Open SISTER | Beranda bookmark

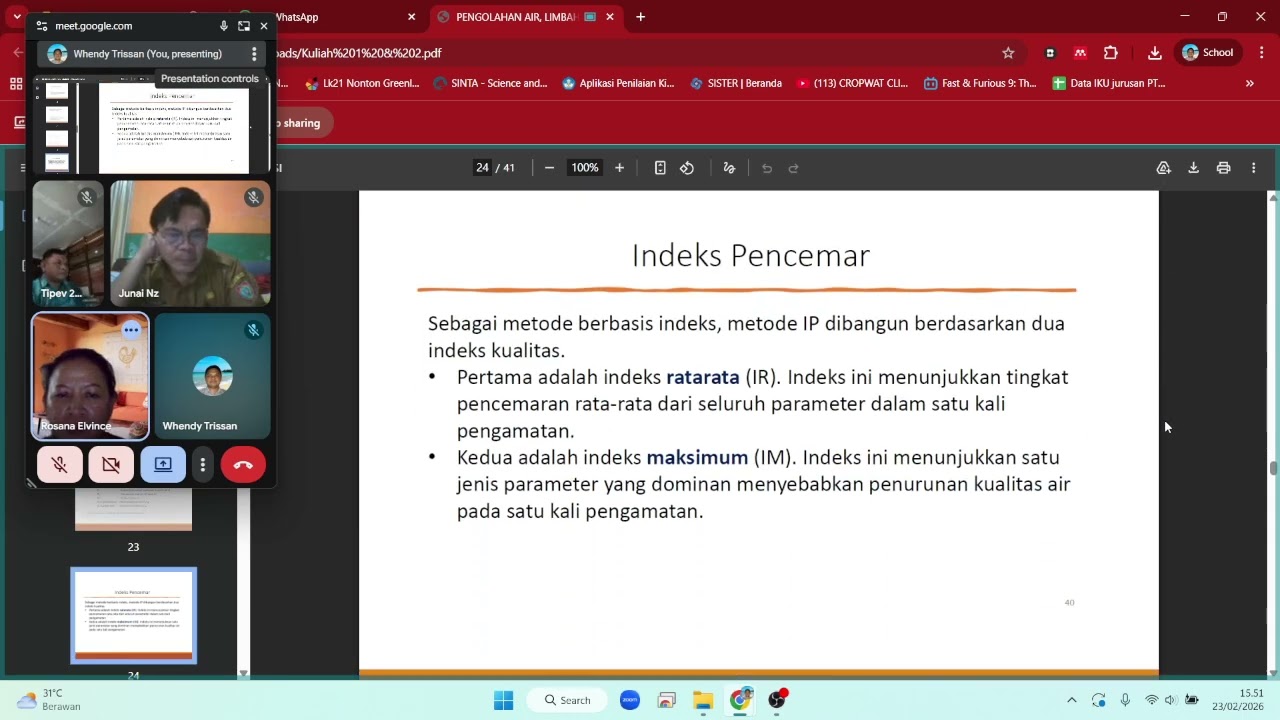(735, 84)
